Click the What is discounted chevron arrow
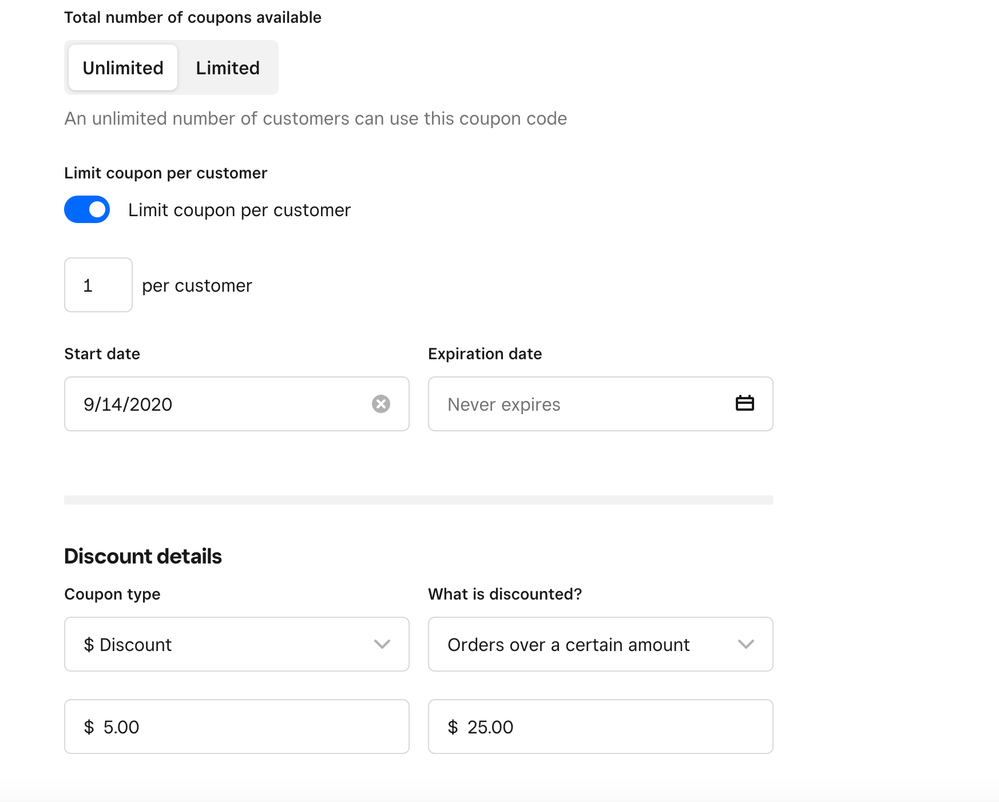 click(x=746, y=644)
